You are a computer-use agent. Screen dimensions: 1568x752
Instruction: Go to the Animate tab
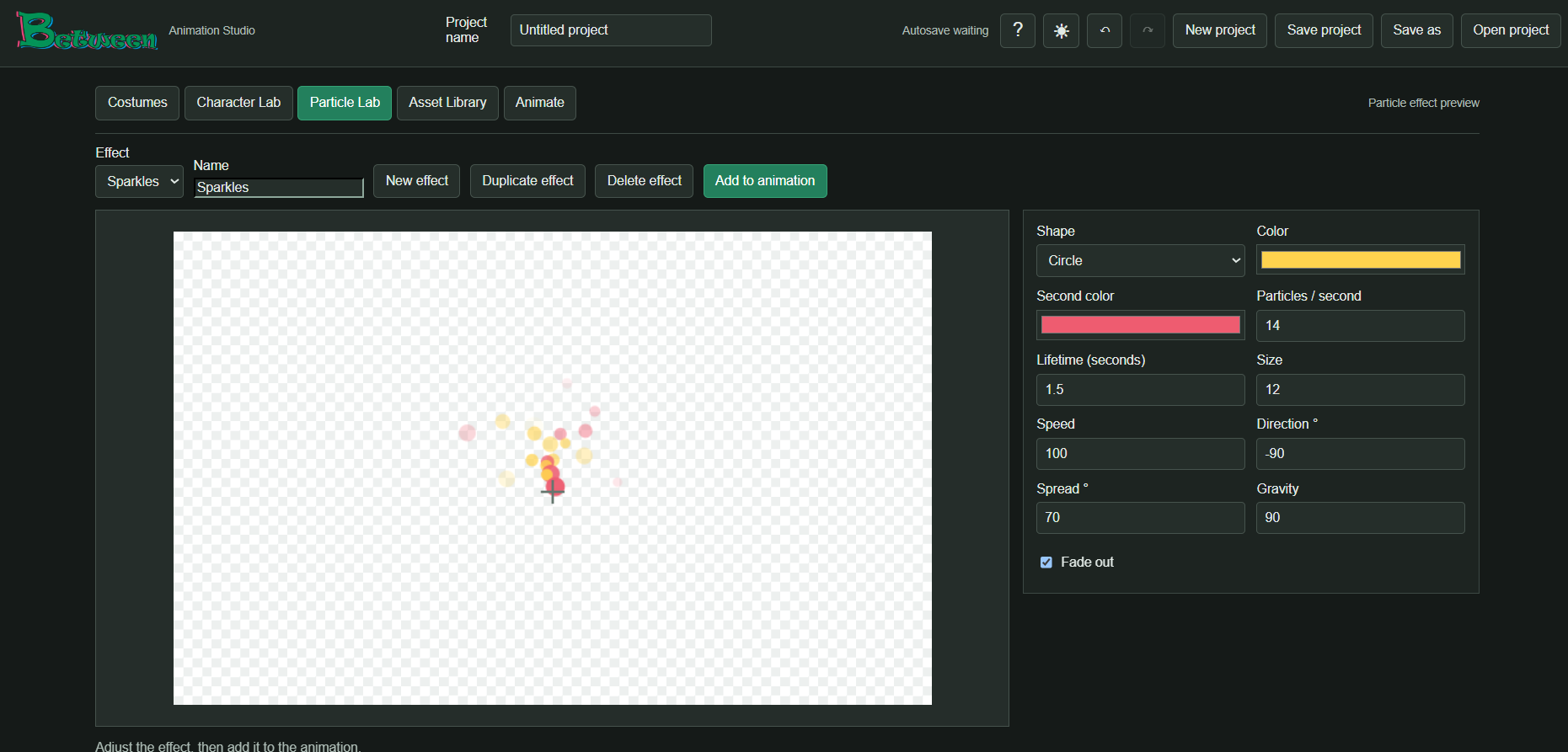(x=540, y=103)
